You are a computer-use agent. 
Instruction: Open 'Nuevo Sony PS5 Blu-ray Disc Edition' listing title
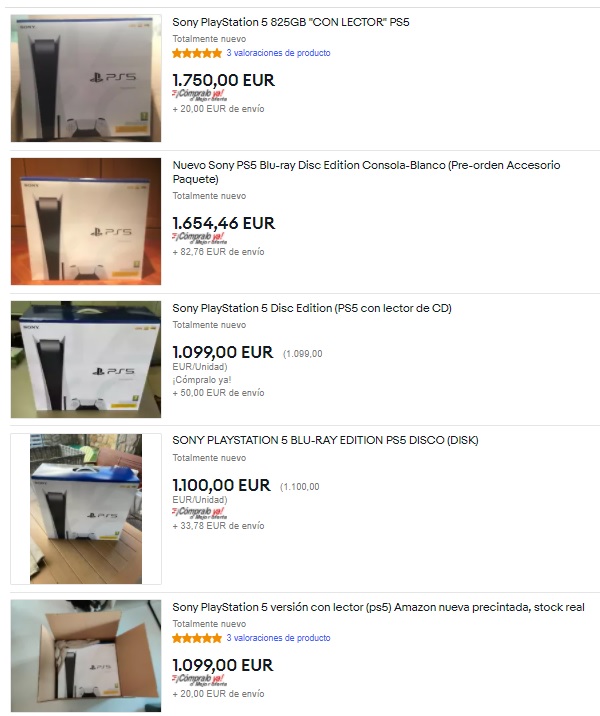(366, 172)
